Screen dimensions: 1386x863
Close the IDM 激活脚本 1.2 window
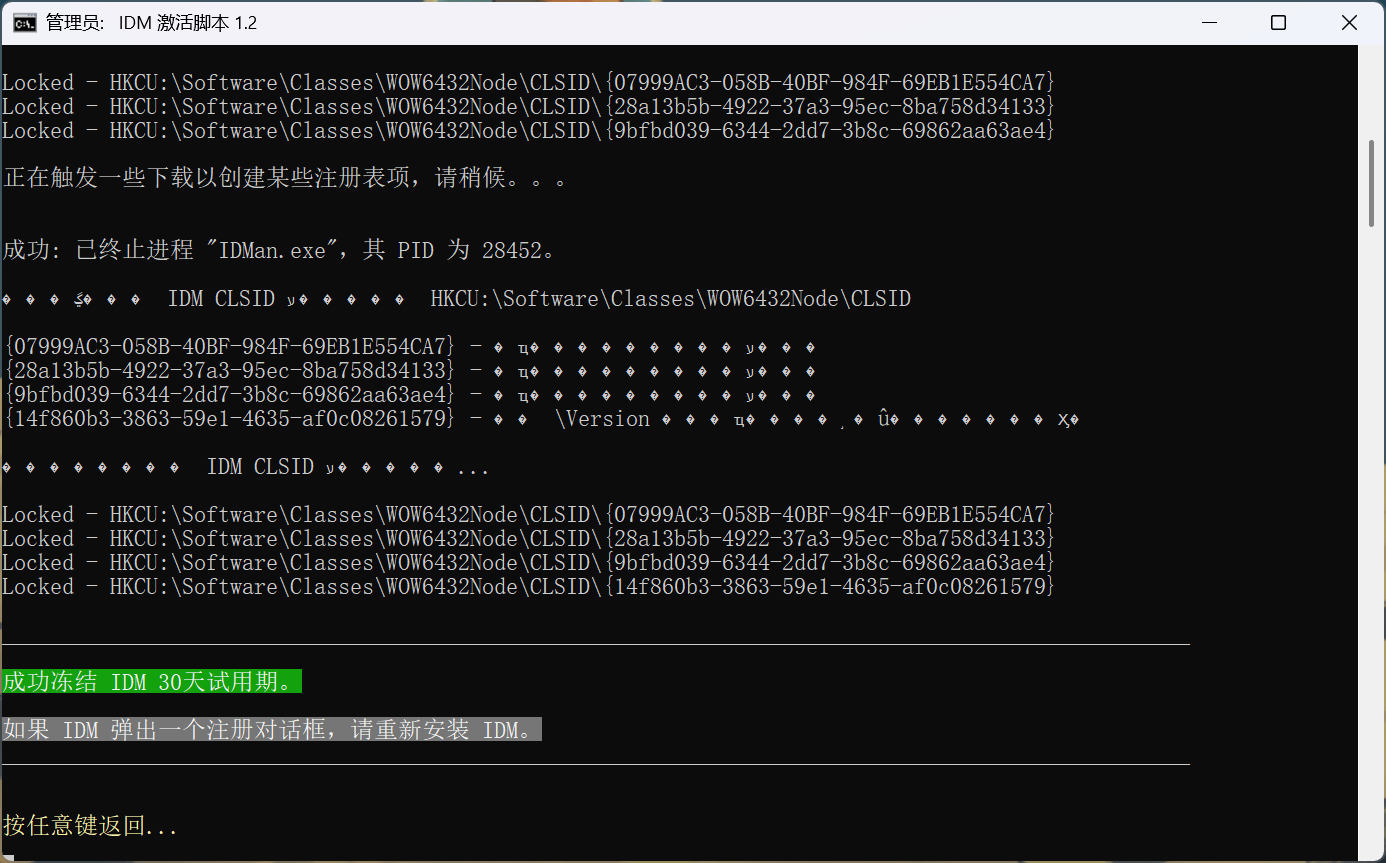(x=1348, y=23)
